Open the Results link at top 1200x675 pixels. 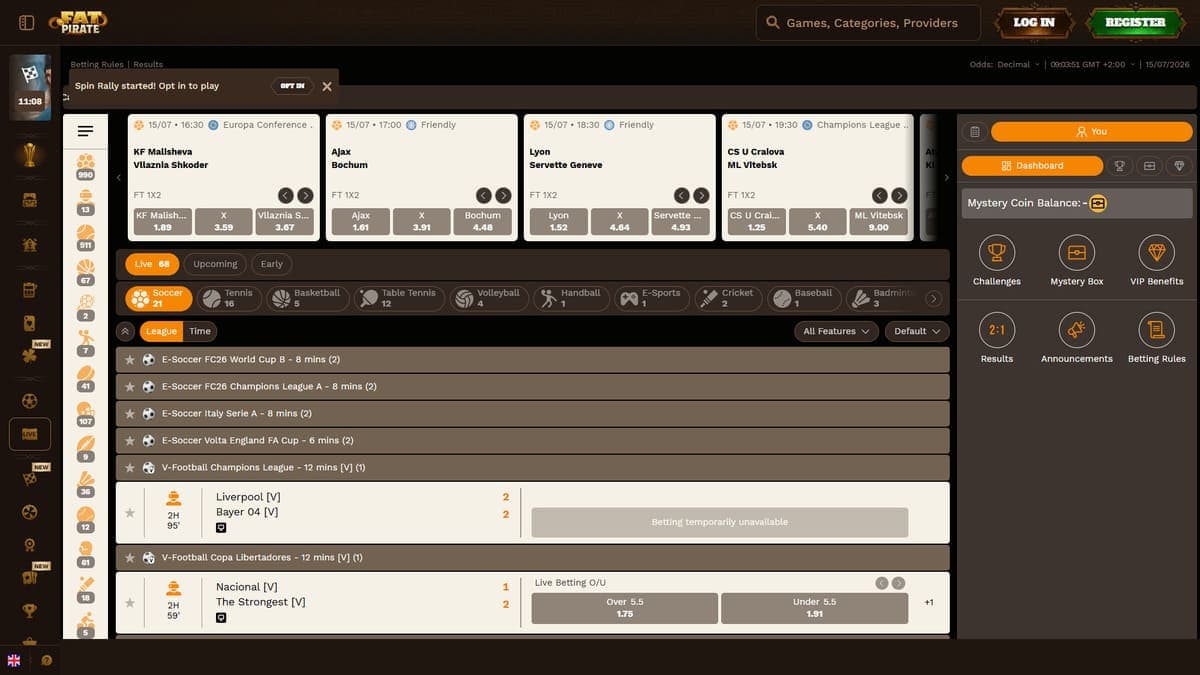148,64
